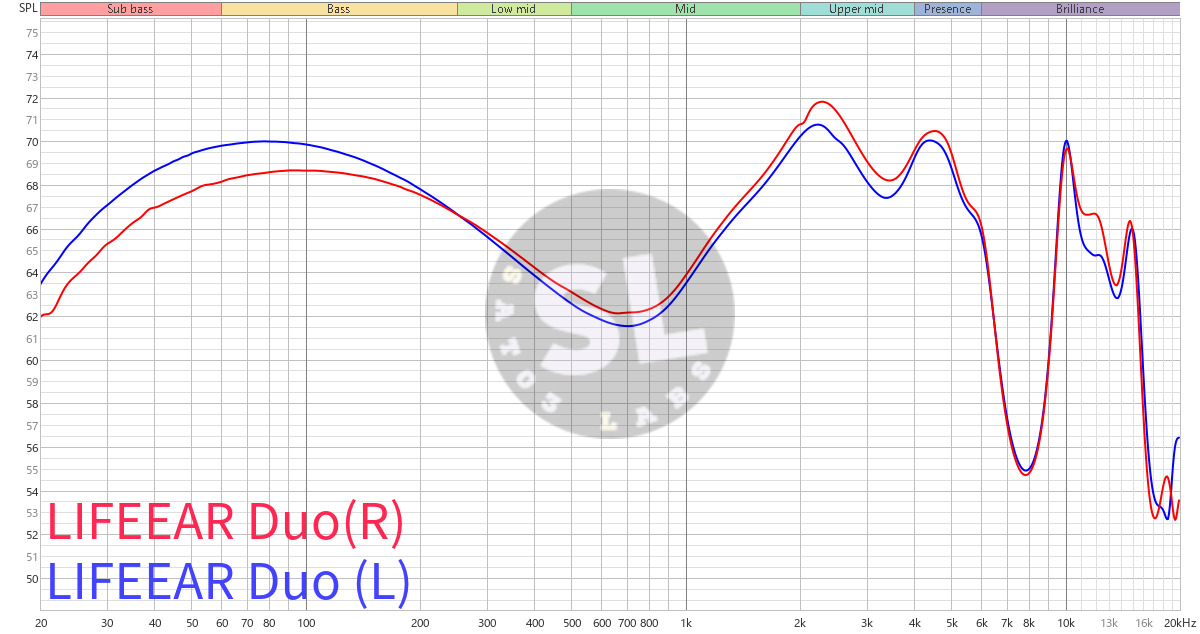Screen dimensions: 1200x634
Task: Click the 3k frequency axis label
Action: coord(867,623)
